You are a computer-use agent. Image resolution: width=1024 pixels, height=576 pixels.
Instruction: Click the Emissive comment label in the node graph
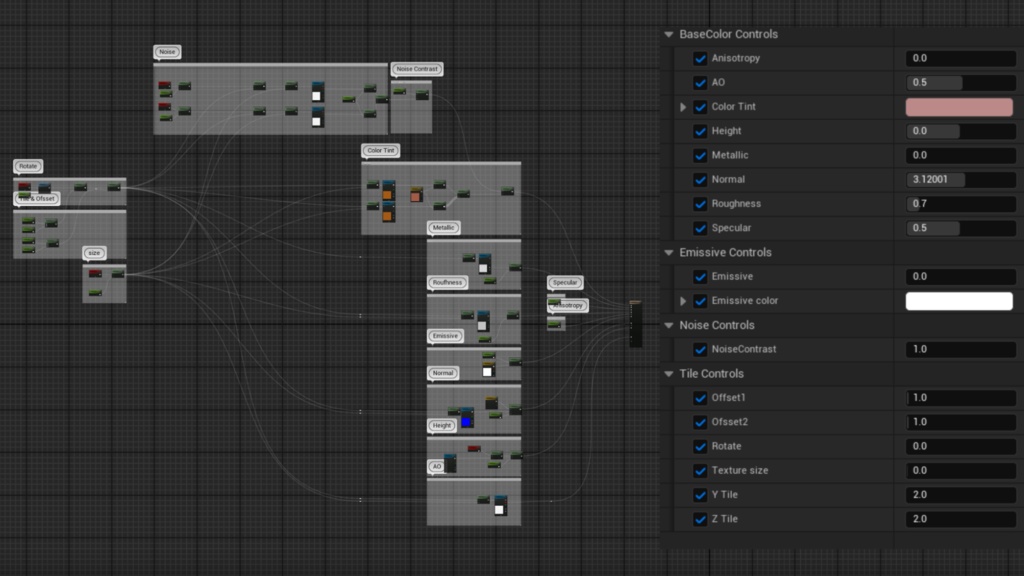tap(444, 335)
